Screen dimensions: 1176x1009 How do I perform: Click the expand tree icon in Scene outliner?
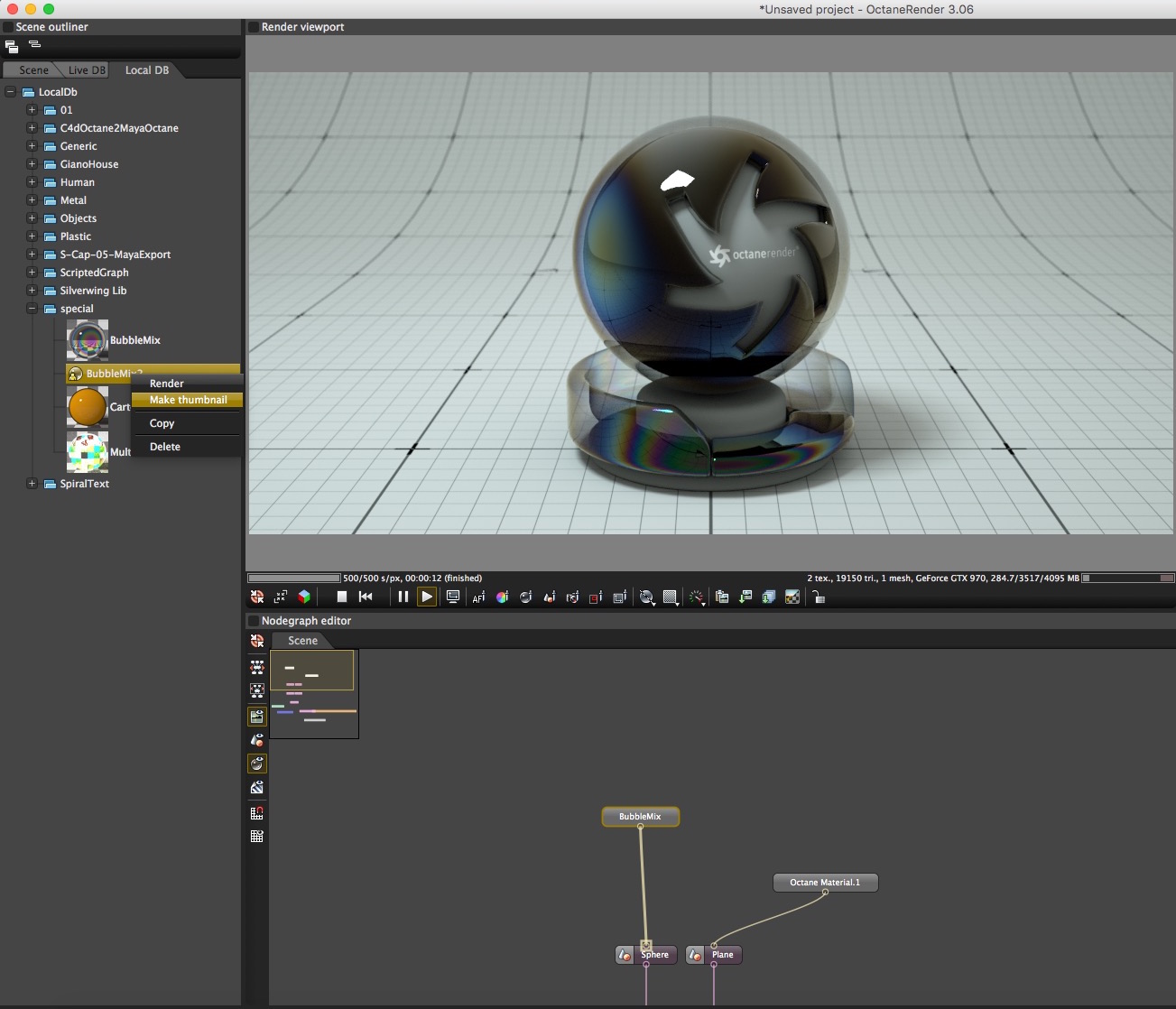(x=34, y=44)
